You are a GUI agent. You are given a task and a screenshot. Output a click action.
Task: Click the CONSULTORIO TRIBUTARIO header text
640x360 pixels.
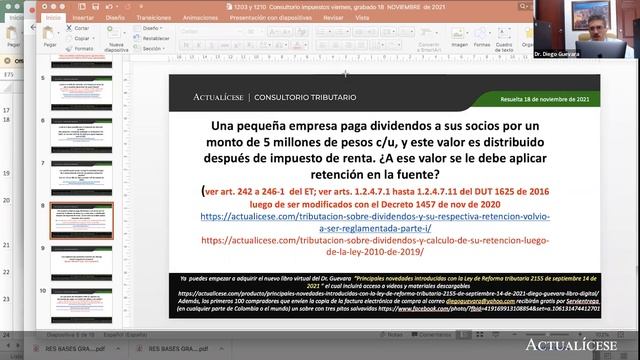(305, 97)
